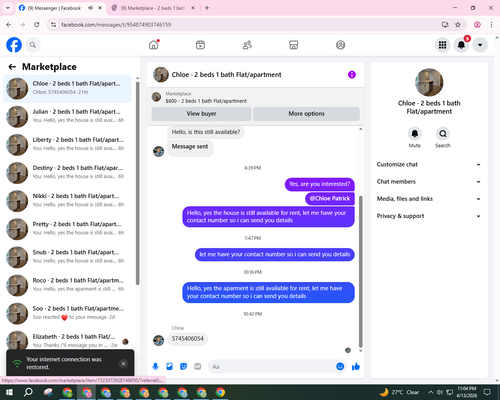Open a new browser tab
The image size is (500, 400).
207,8
